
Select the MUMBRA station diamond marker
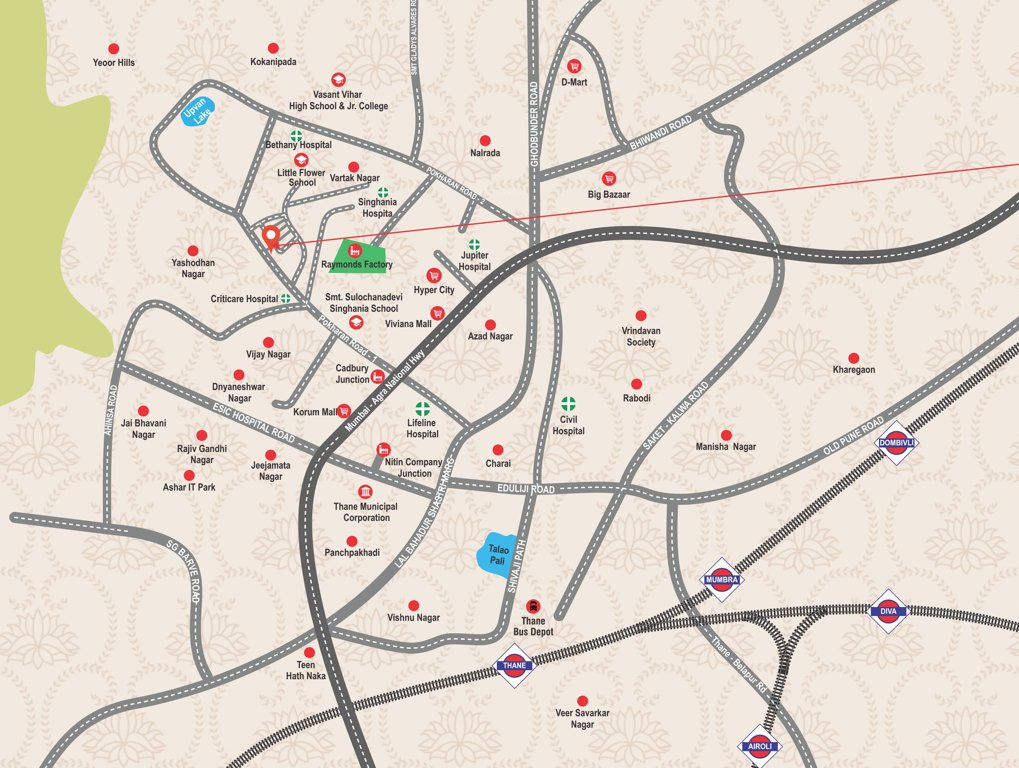click(722, 577)
